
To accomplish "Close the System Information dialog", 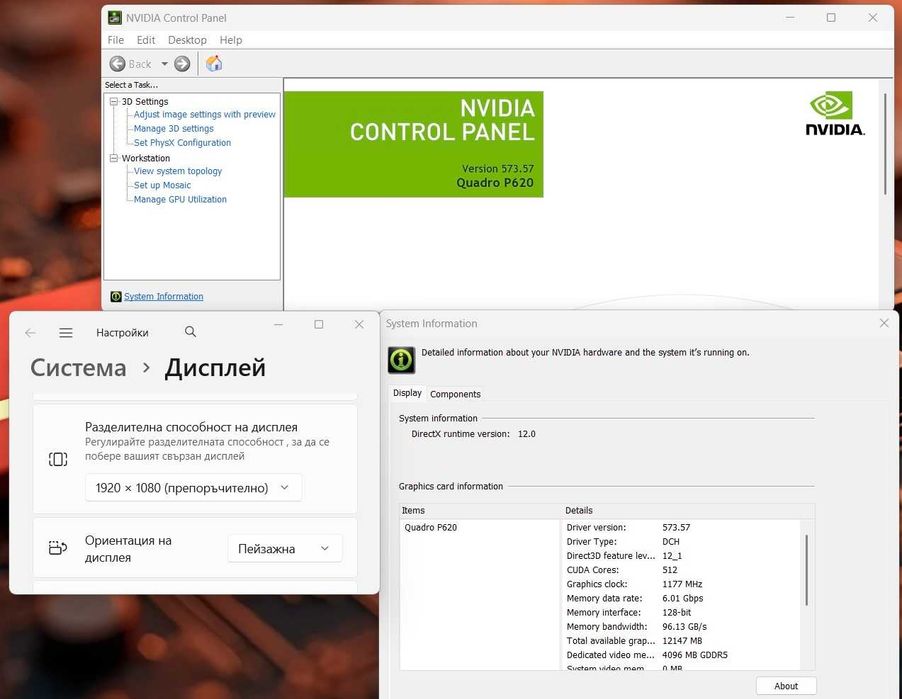I will coord(884,323).
